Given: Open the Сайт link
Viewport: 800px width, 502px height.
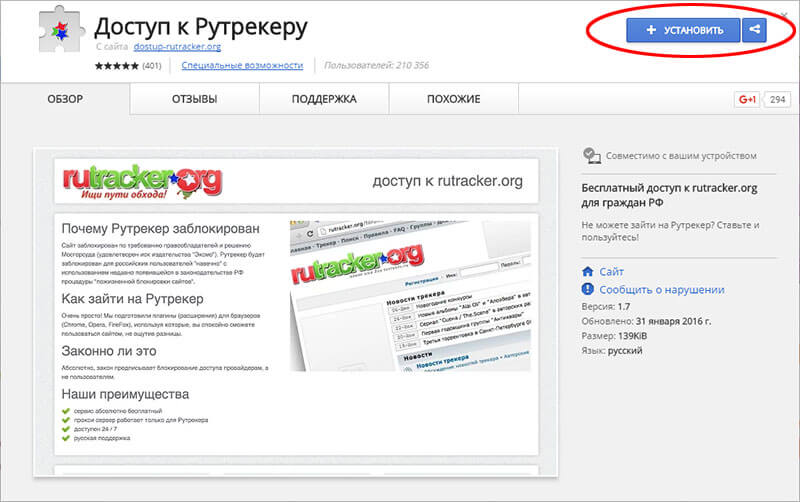Looking at the screenshot, I should coord(611,272).
